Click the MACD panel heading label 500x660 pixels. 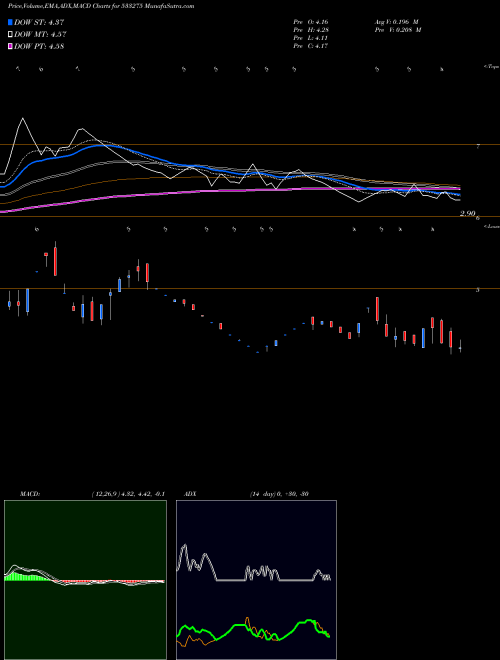[x=29, y=494]
